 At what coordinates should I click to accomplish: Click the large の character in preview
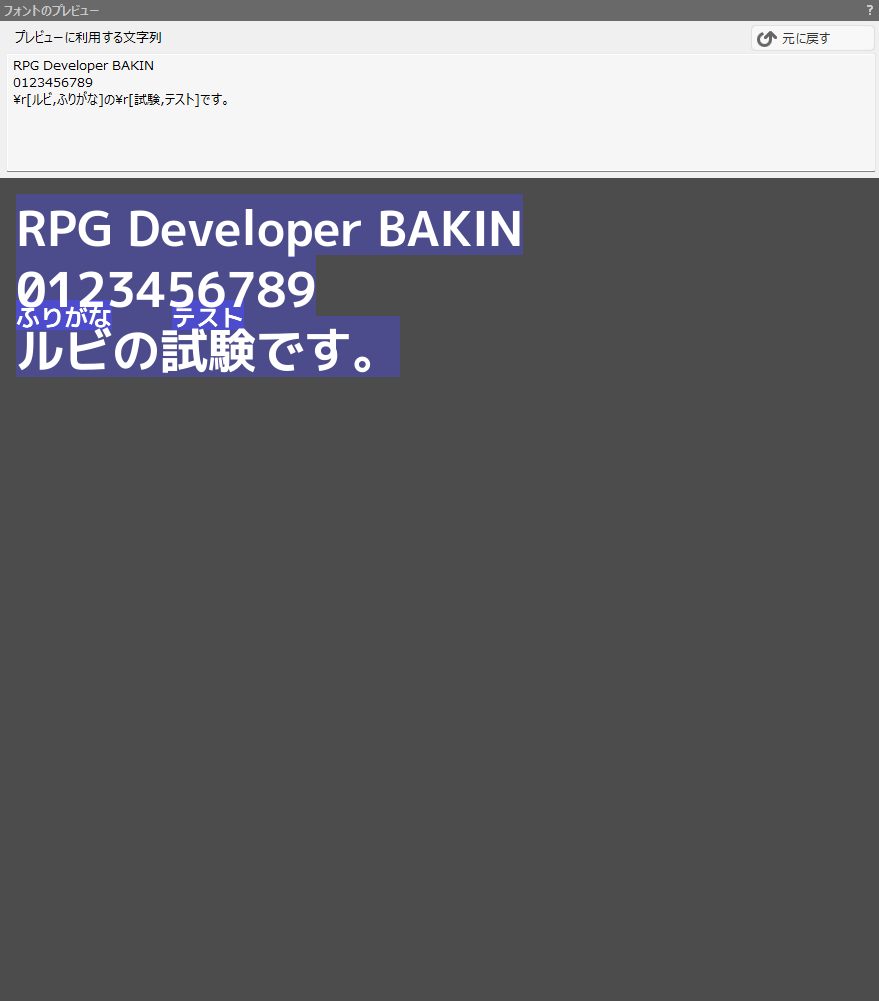click(135, 352)
